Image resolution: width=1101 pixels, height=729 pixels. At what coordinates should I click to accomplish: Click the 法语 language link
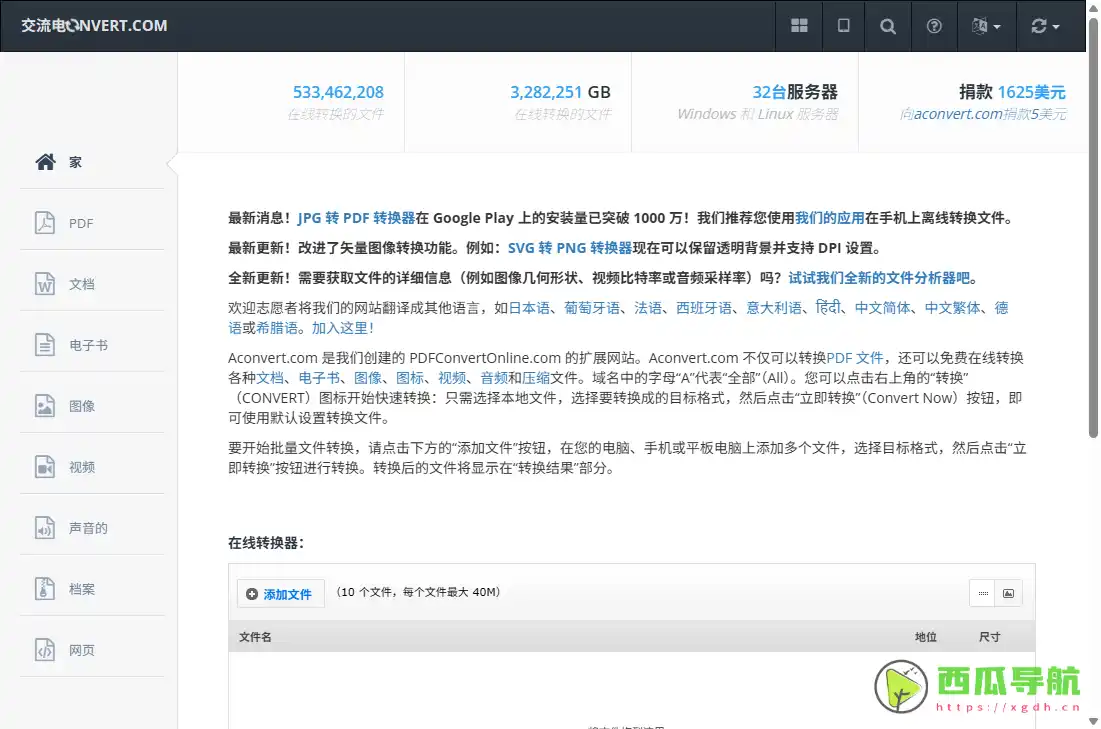point(647,308)
